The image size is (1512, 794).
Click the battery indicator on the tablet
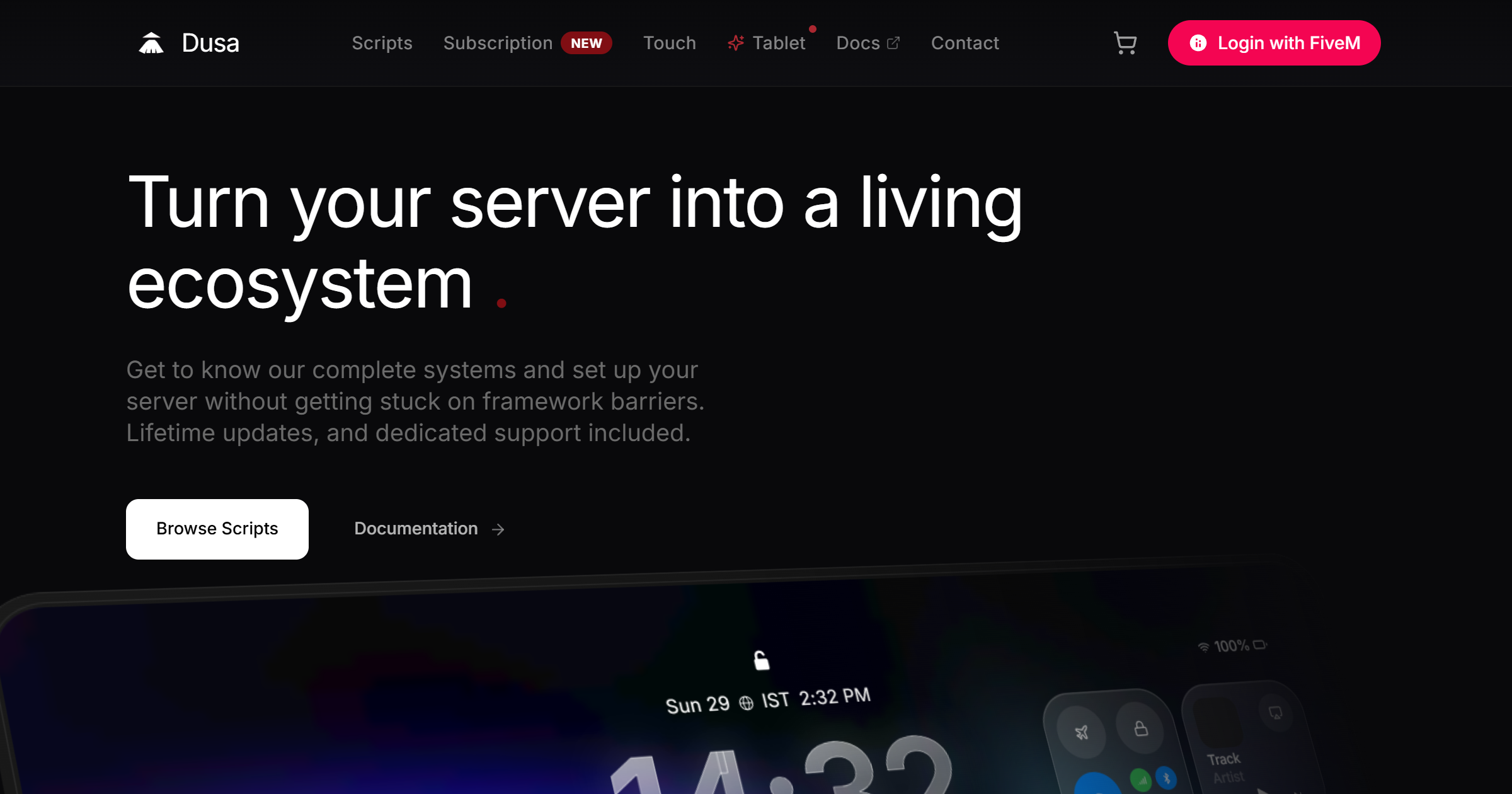point(1260,644)
